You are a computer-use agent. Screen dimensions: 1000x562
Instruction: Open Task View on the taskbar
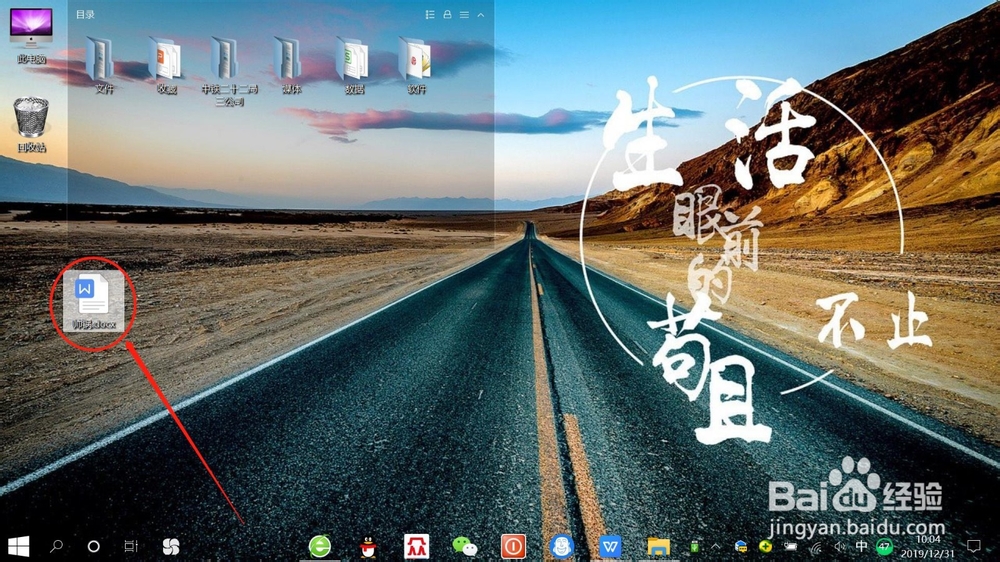131,546
